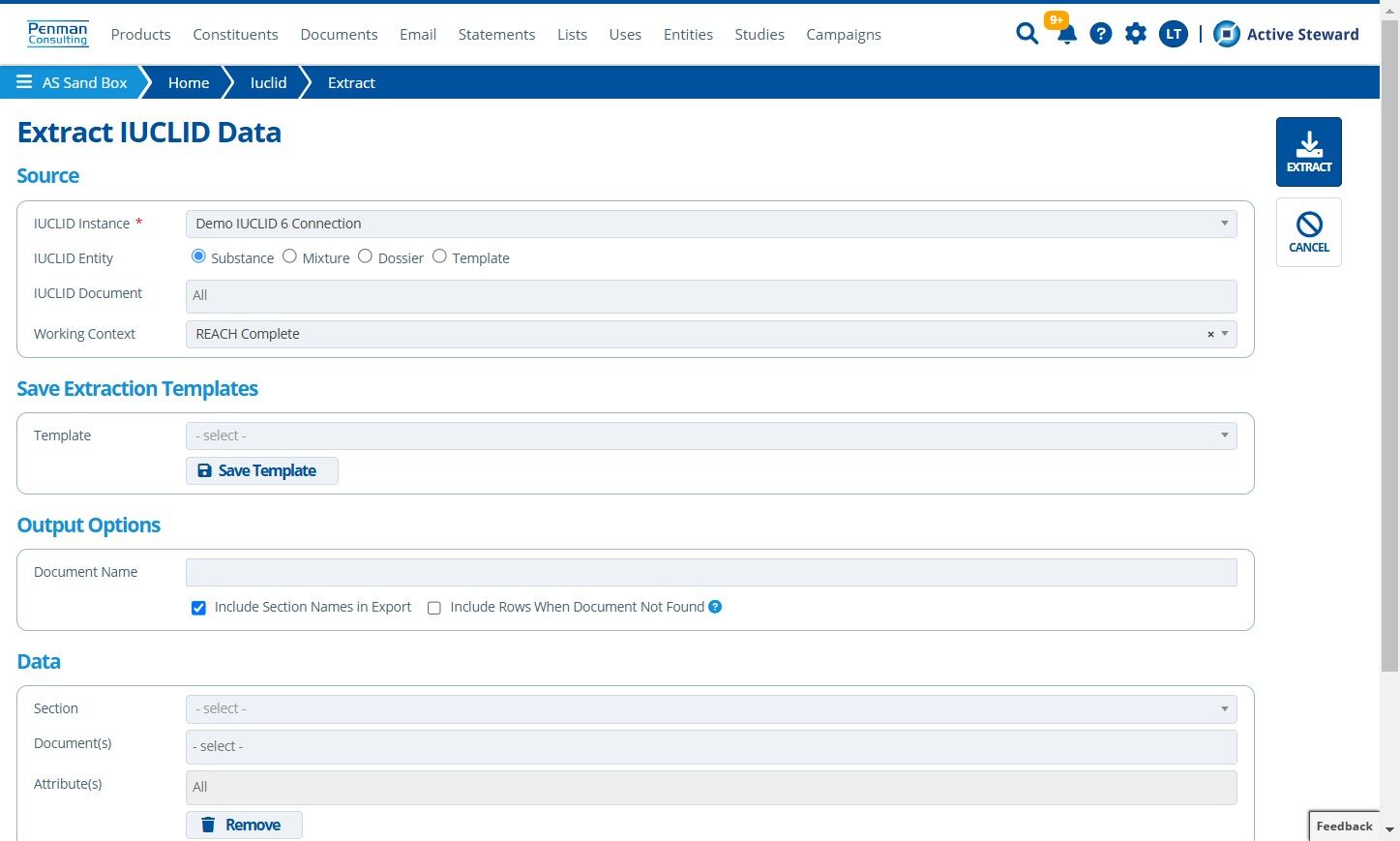Click the info icon beside Include Rows option
The width and height of the screenshot is (1400, 841).
click(715, 607)
